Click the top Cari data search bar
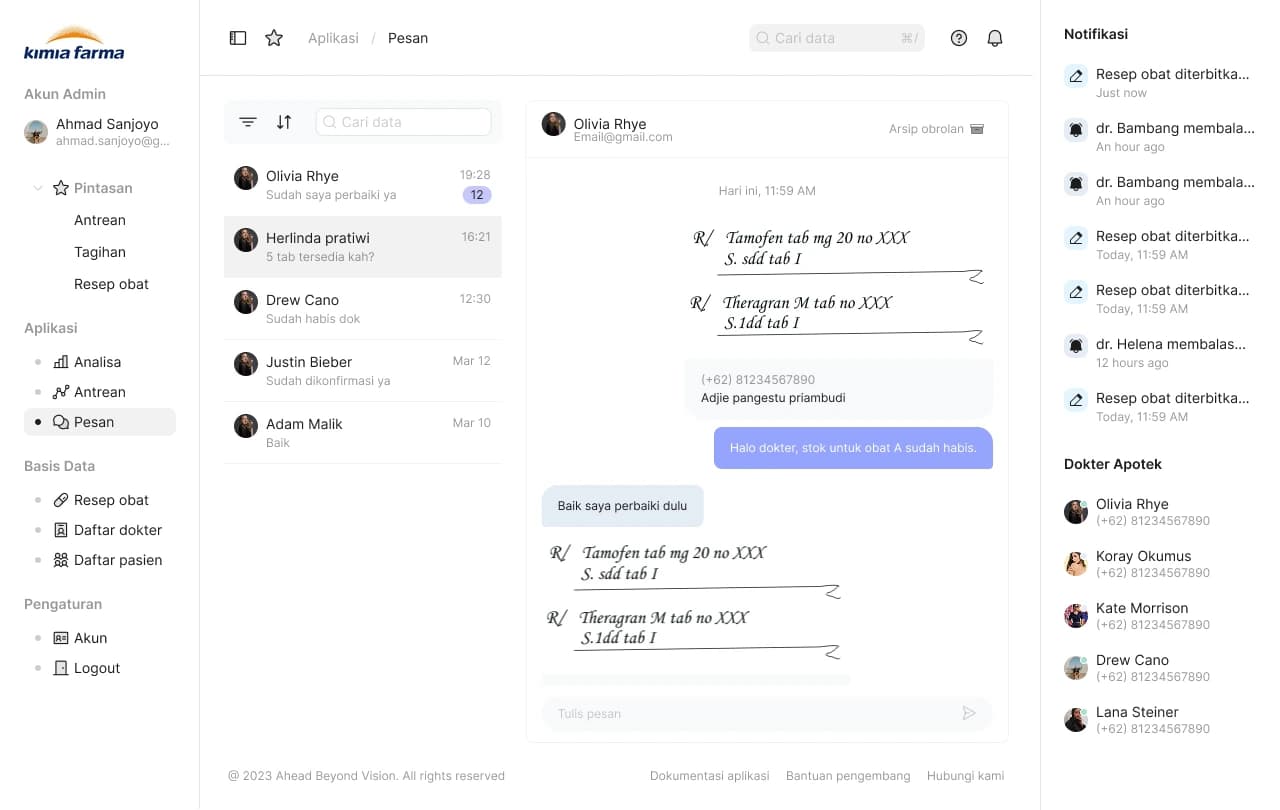This screenshot has width=1280, height=810. click(837, 38)
